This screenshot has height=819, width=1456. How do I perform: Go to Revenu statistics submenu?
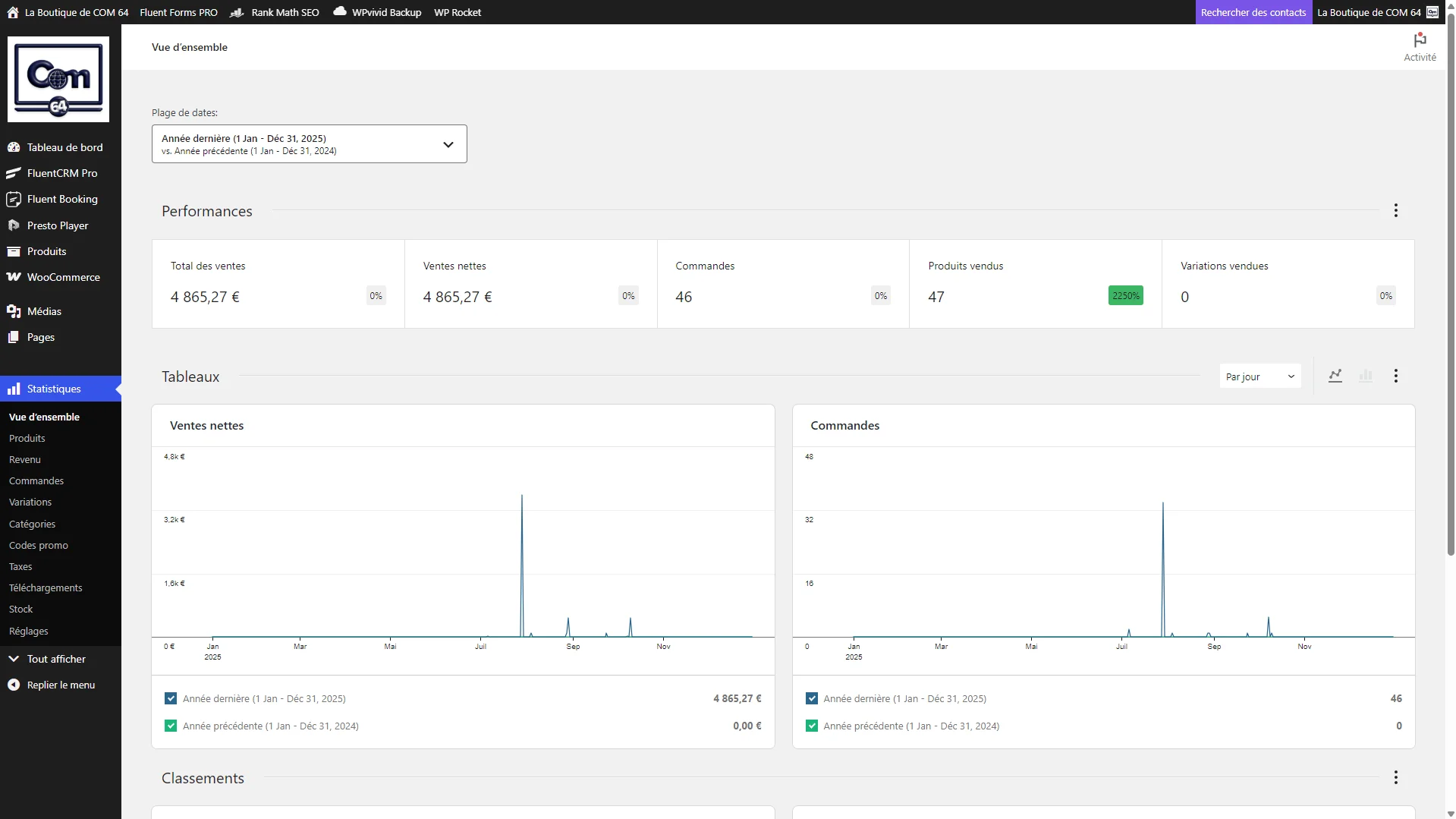[25, 459]
